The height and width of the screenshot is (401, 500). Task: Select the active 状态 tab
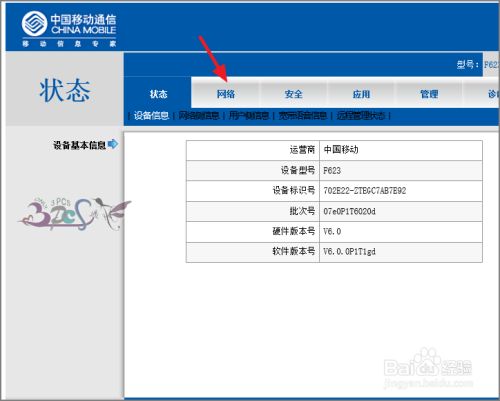click(158, 94)
